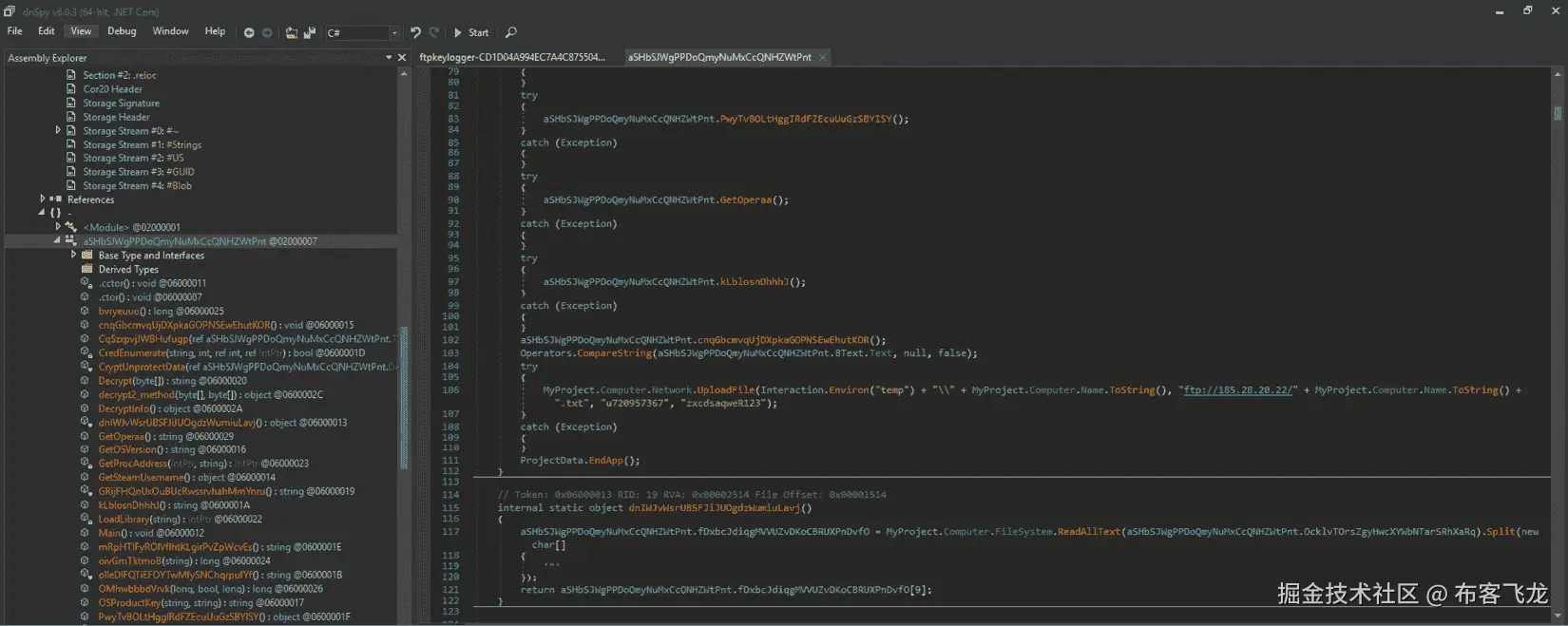Select the GetOSVersion() method in tree

[172, 449]
